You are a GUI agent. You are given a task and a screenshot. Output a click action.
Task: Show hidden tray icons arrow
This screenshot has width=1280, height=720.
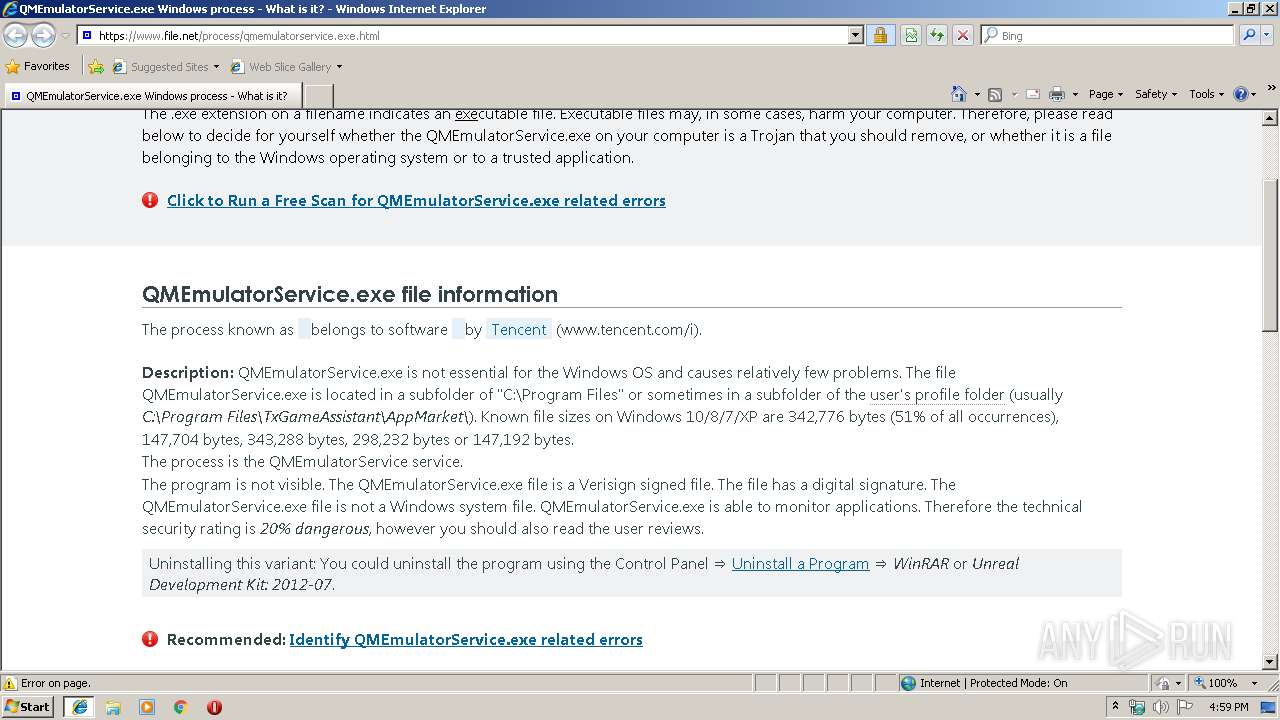click(x=1115, y=707)
